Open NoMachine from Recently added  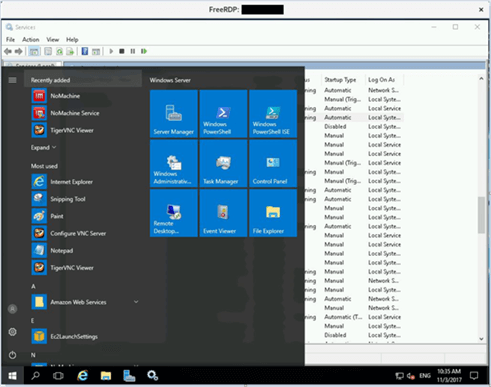coord(65,96)
